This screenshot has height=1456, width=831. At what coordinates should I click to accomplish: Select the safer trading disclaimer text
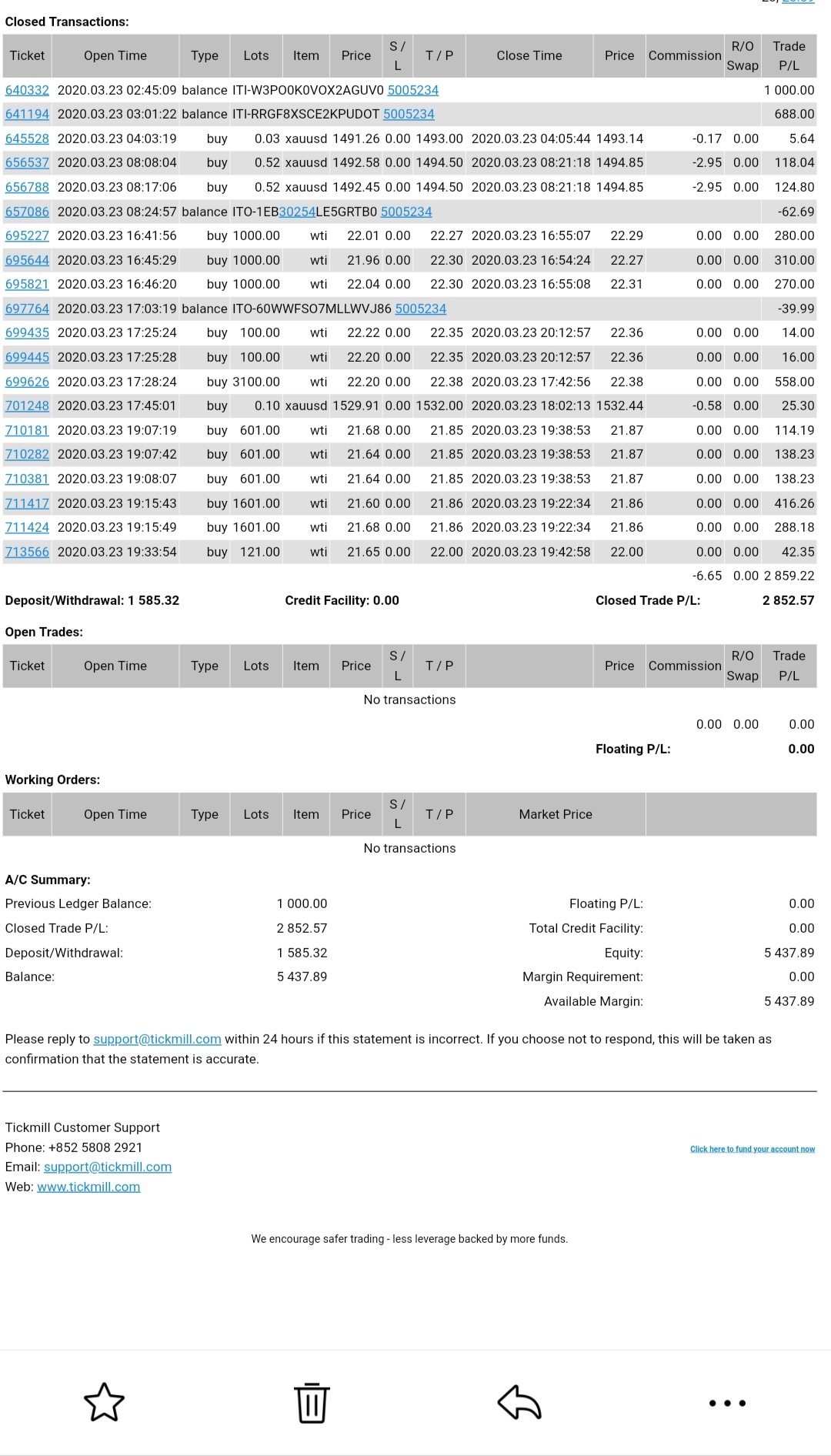(409, 1239)
